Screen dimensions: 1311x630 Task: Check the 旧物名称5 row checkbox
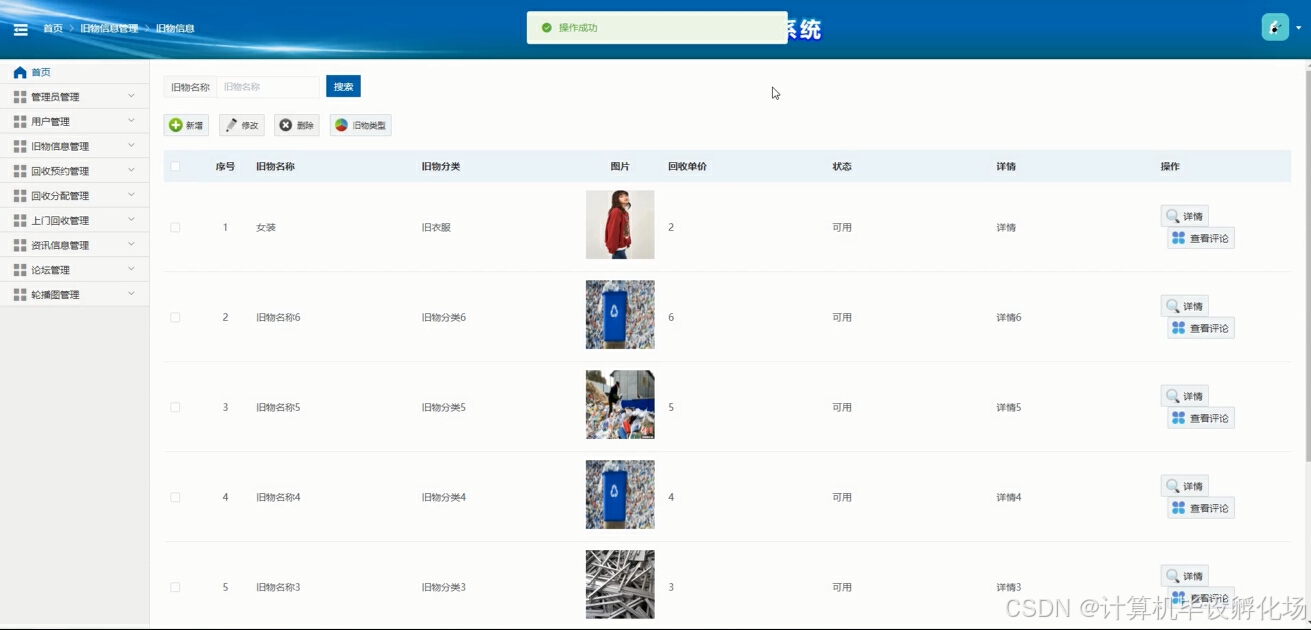coord(175,407)
